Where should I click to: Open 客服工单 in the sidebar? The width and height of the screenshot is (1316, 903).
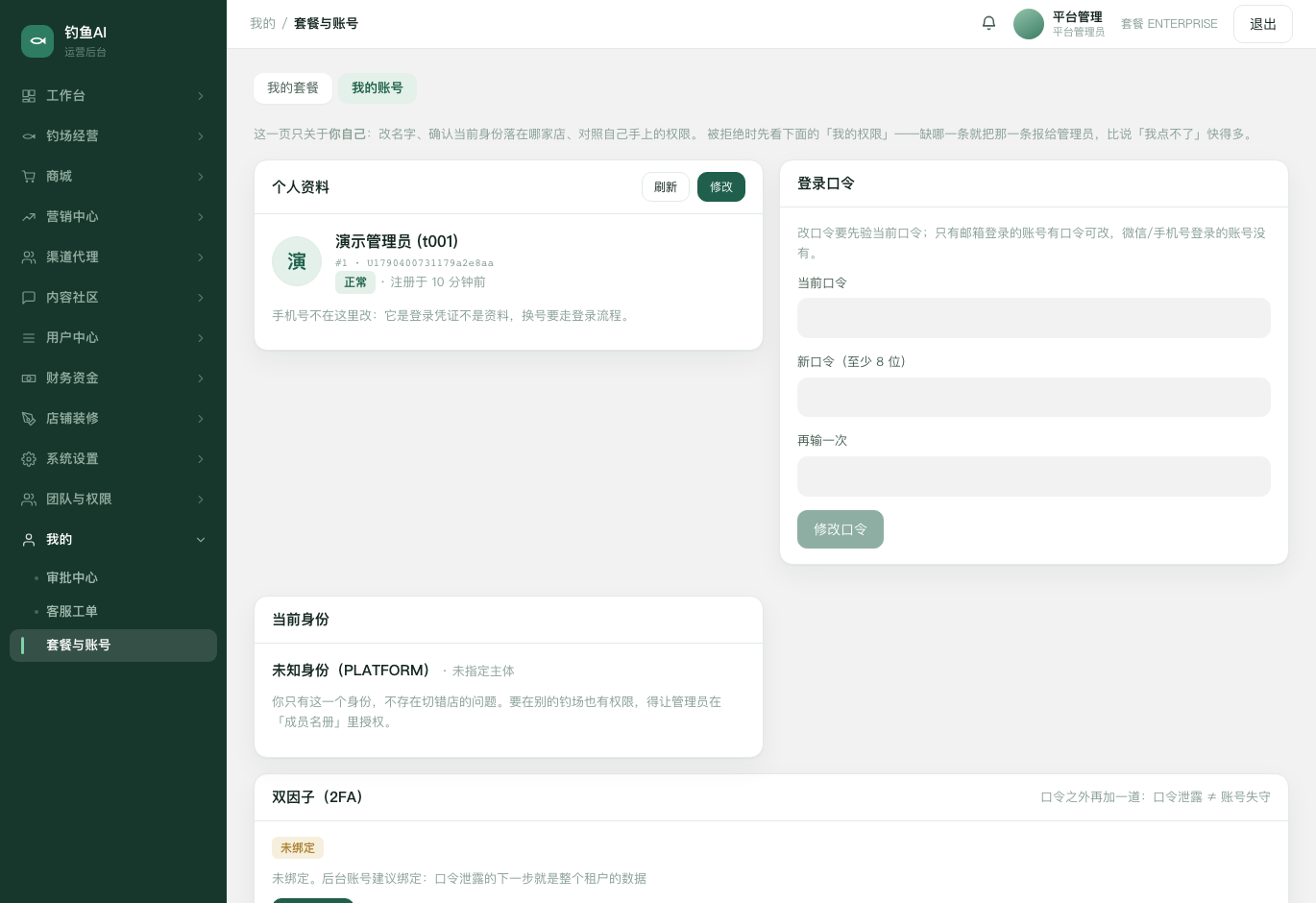[x=72, y=612]
